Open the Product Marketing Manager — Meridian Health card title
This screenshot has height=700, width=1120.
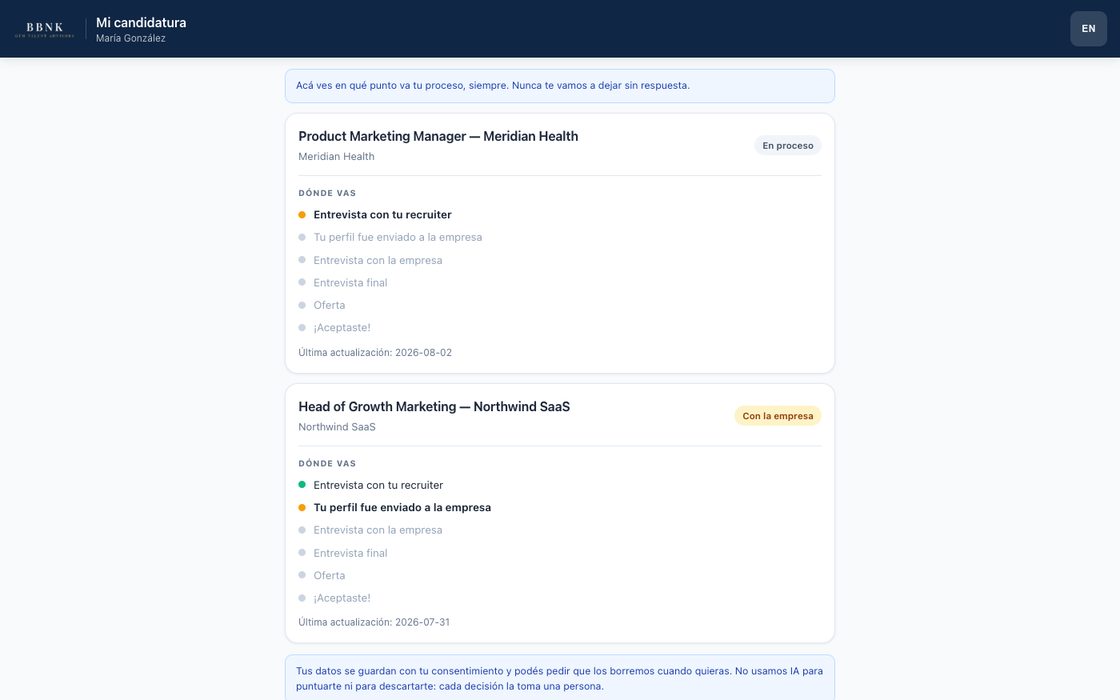[438, 136]
